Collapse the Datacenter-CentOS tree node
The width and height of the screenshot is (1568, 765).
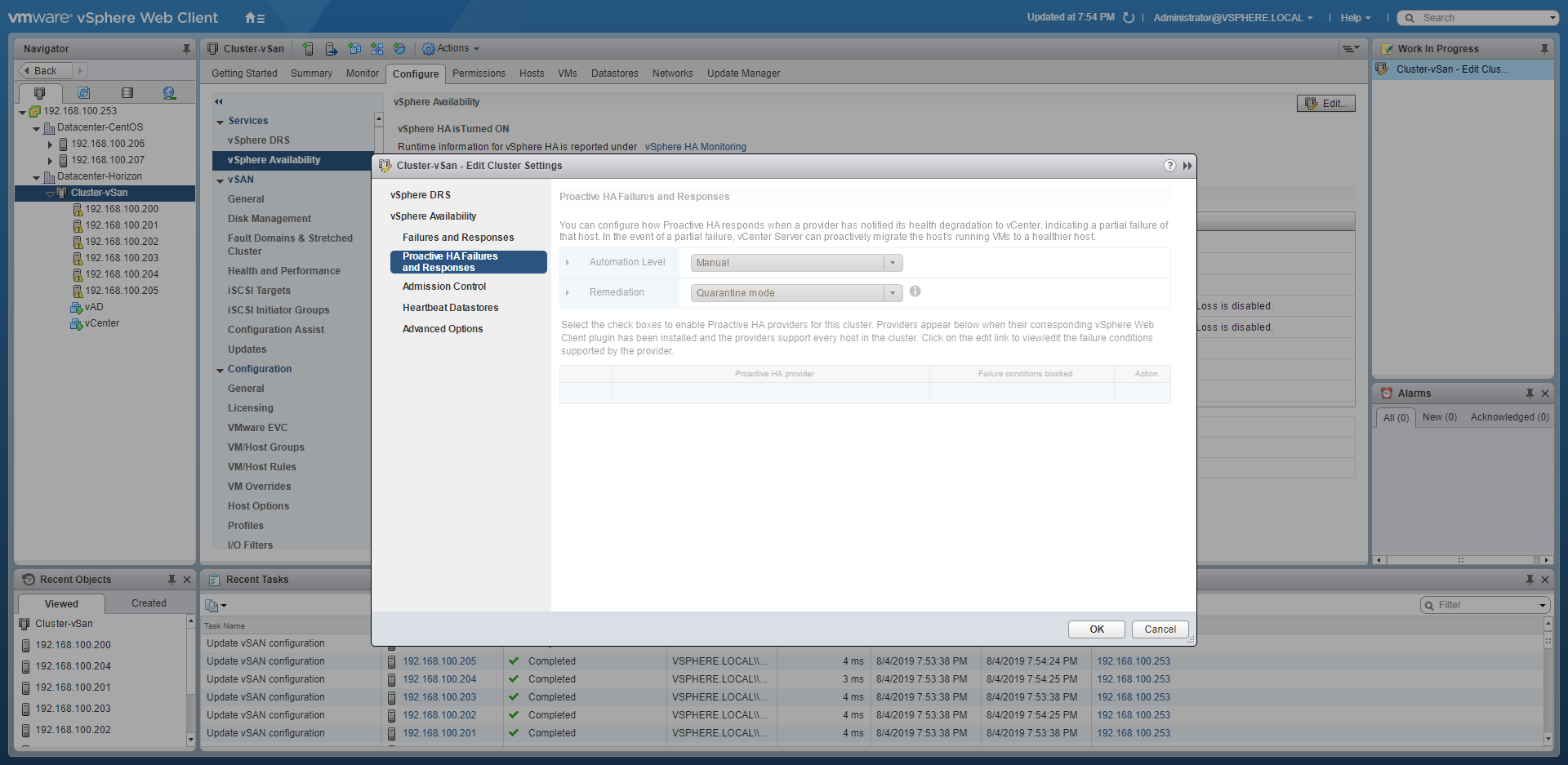pos(36,128)
